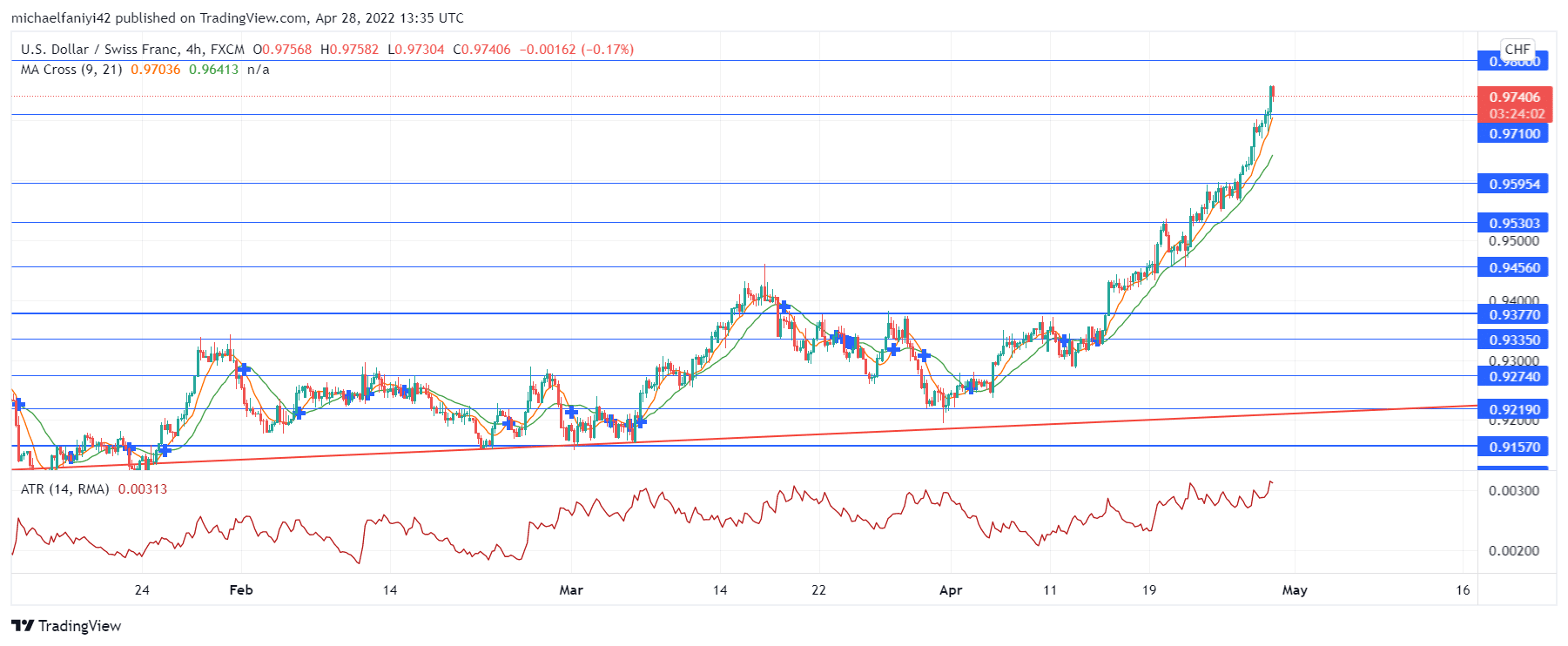Click the ATR (14, RMA) indicator label
Viewport: 1568px width, 646px height.
coord(65,489)
